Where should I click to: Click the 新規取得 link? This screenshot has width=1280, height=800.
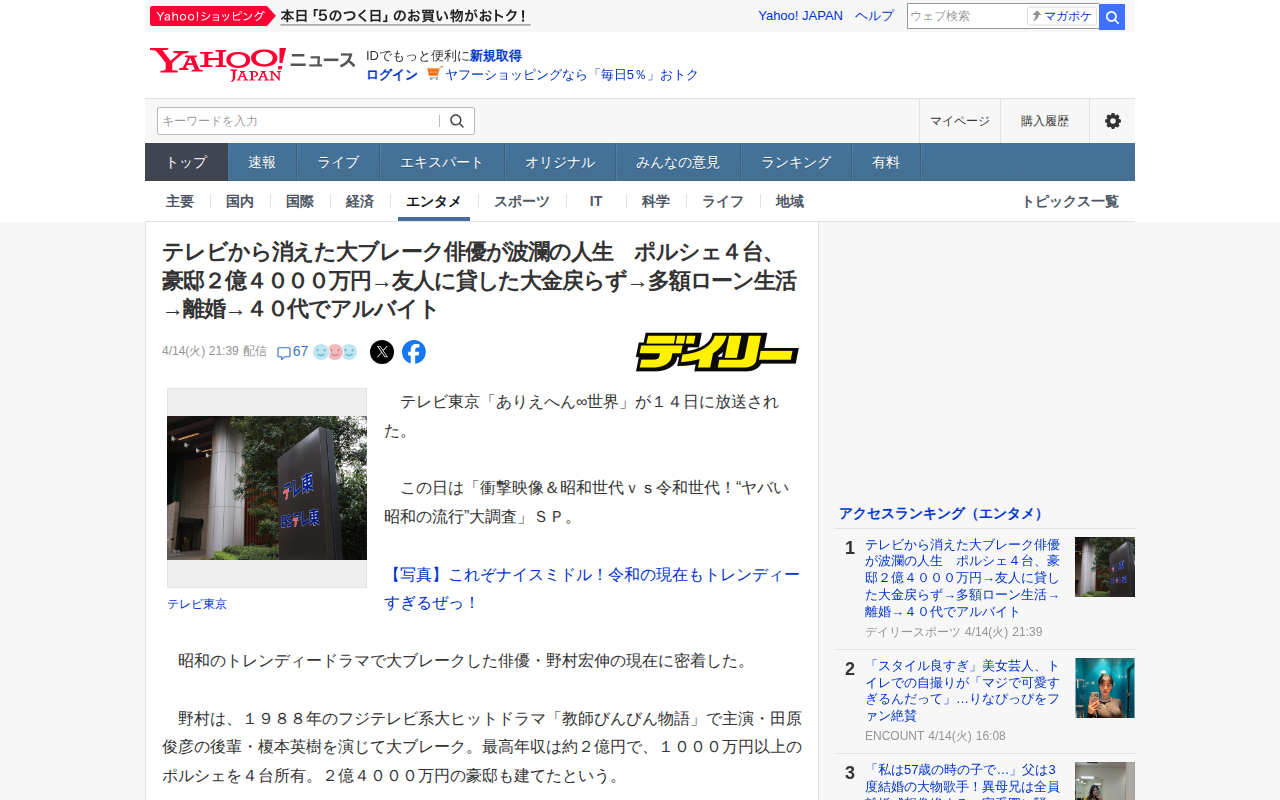pyautogui.click(x=496, y=56)
